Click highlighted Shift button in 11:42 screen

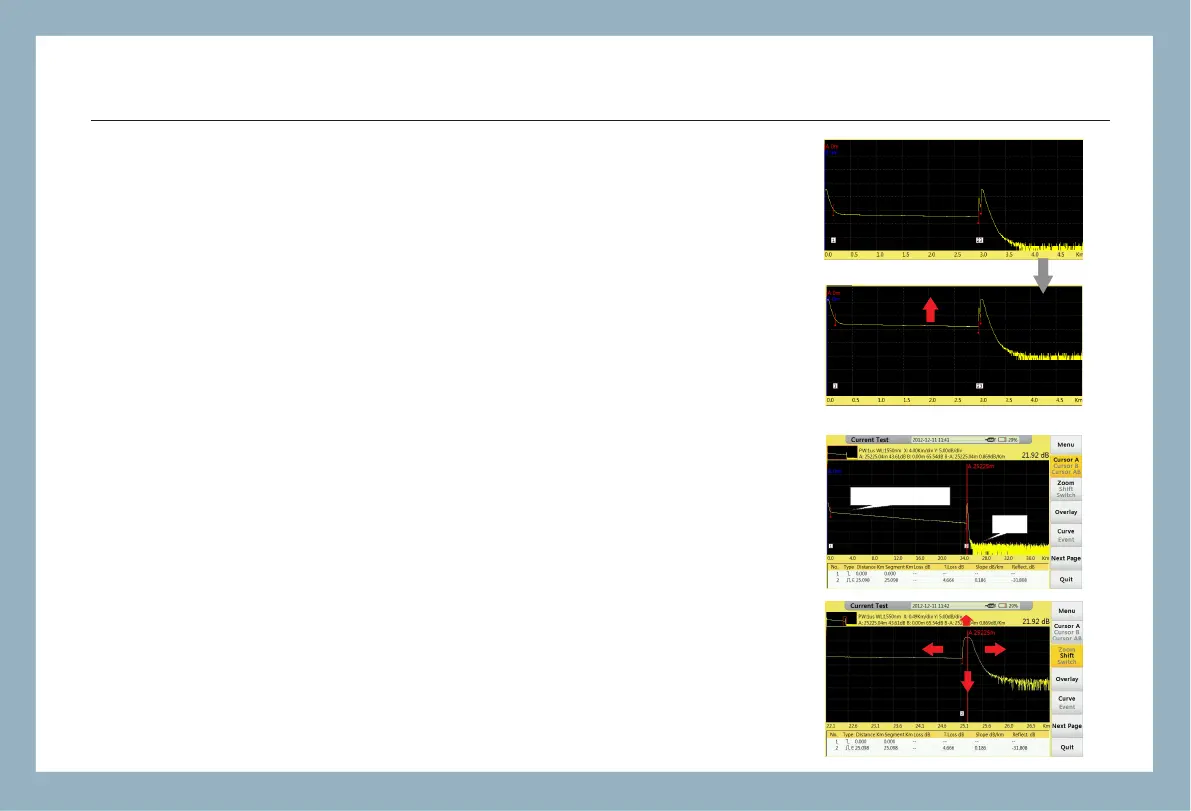pyautogui.click(x=1066, y=655)
